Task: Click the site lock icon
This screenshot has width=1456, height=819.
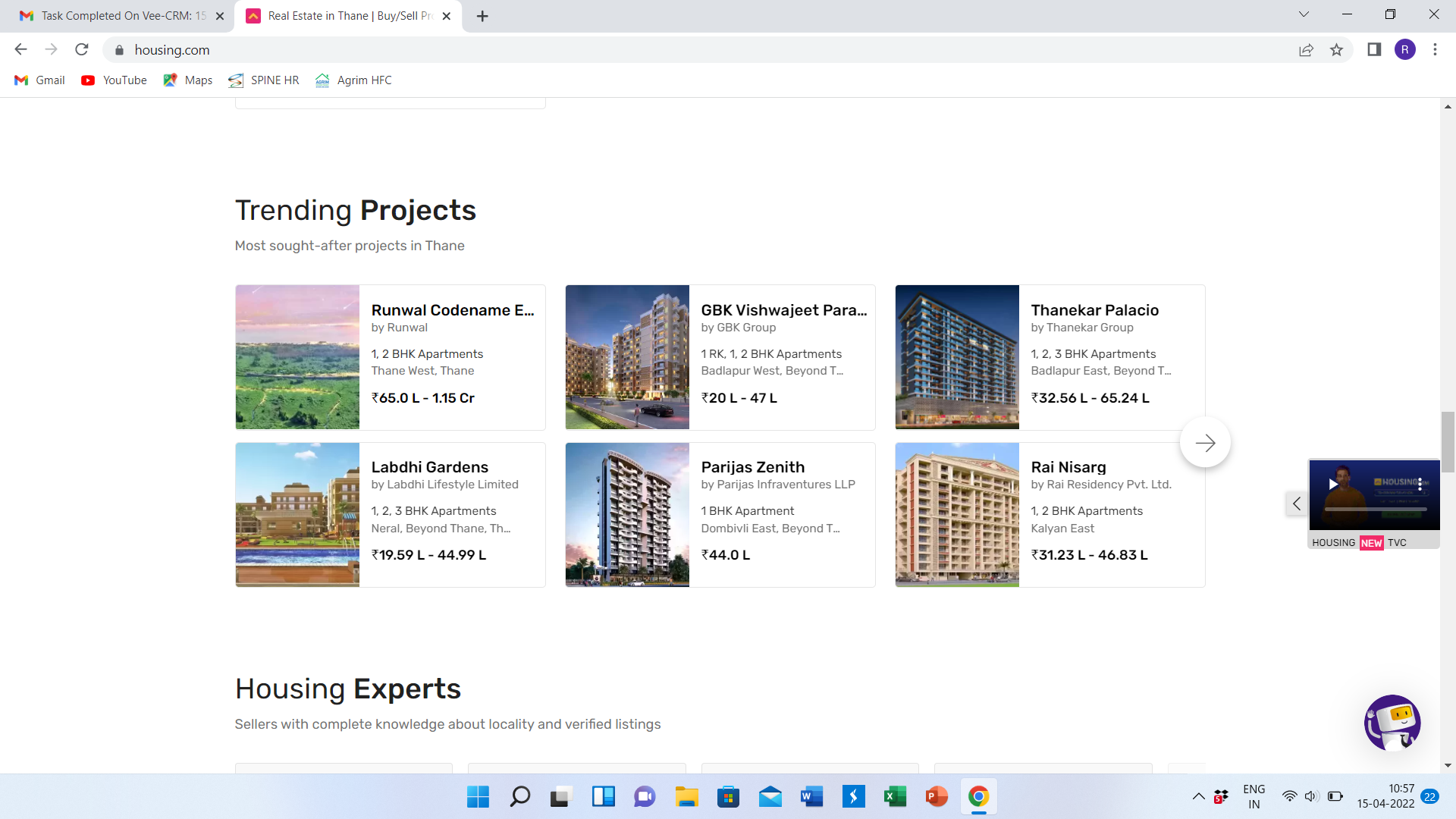Action: 119,50
